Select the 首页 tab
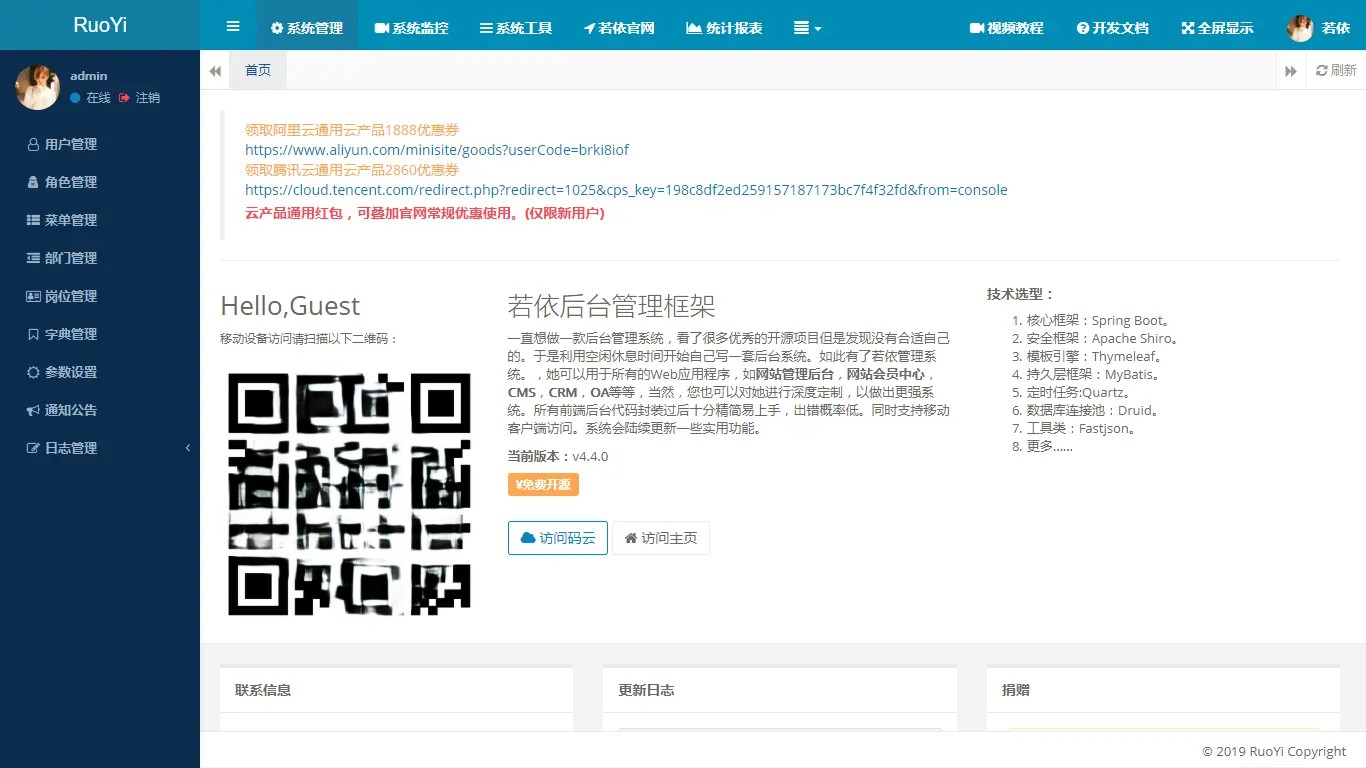Viewport: 1366px width, 768px height. click(258, 70)
